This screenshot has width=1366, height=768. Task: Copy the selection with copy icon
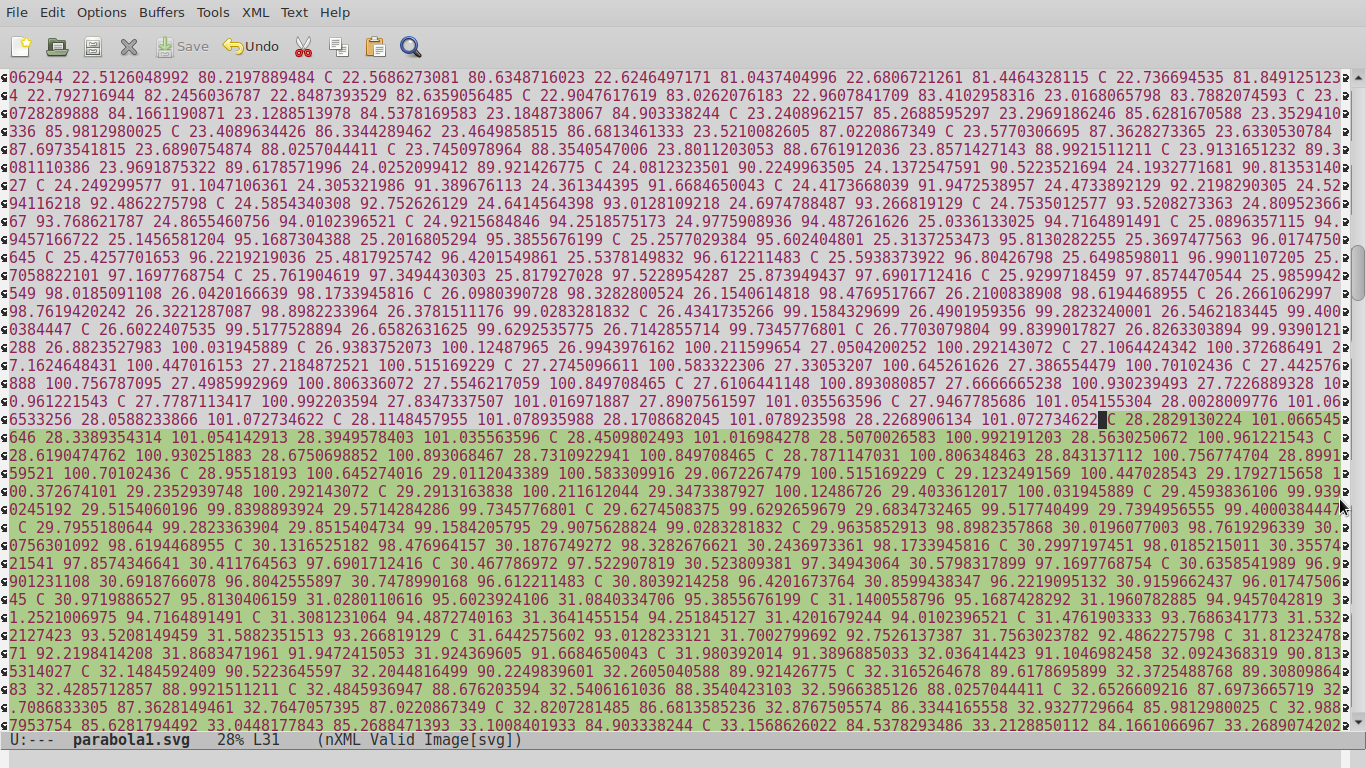339,47
